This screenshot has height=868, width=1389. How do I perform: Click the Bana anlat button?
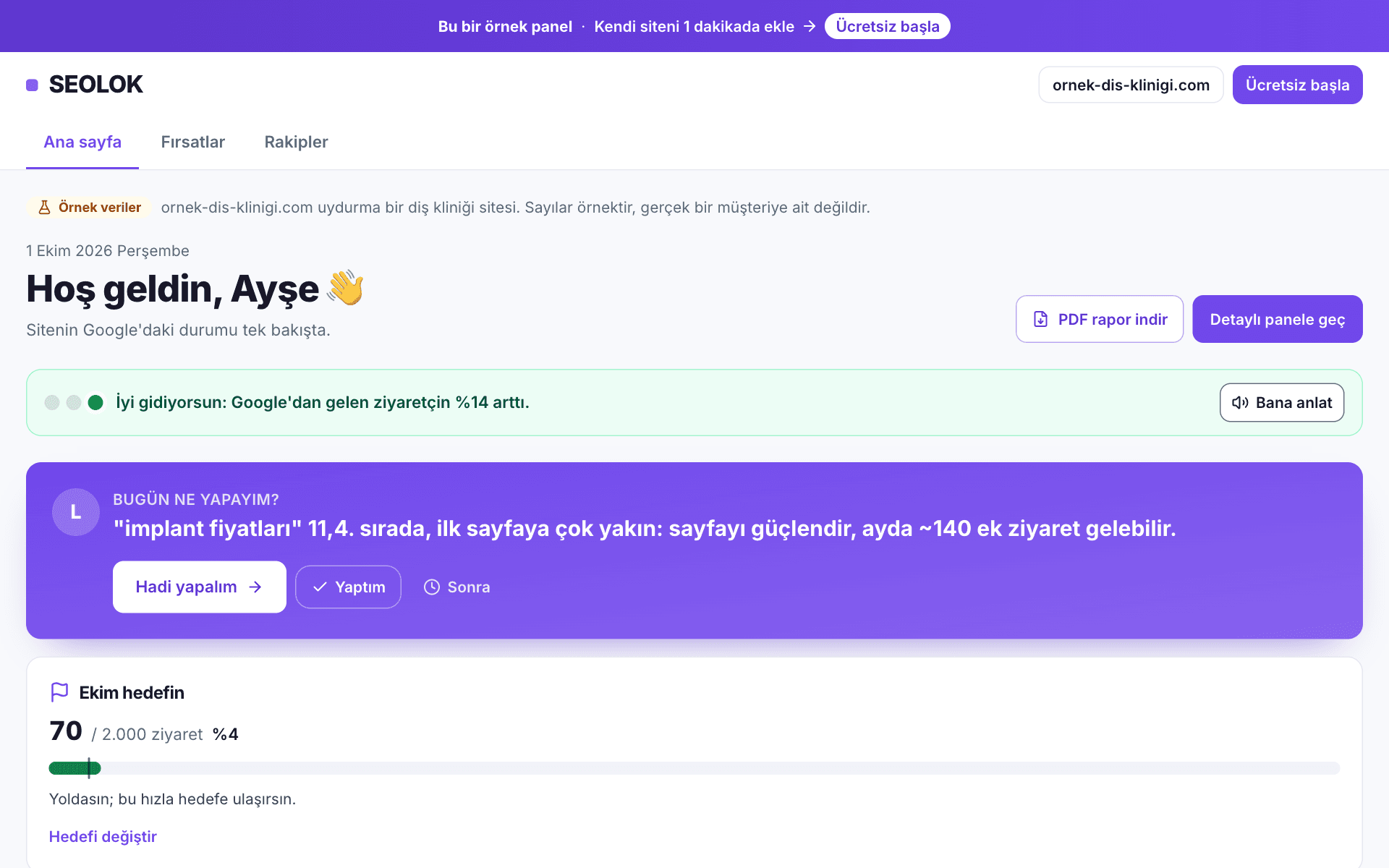click(x=1282, y=403)
